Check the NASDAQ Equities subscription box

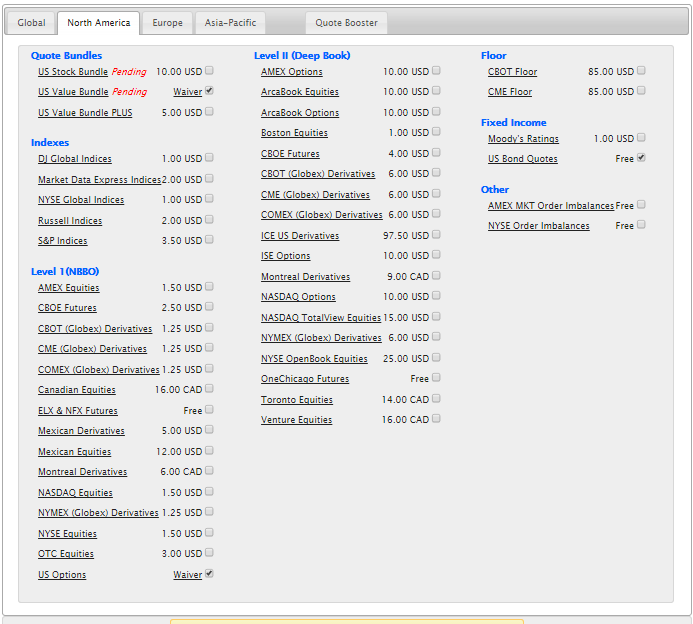[x=209, y=491]
